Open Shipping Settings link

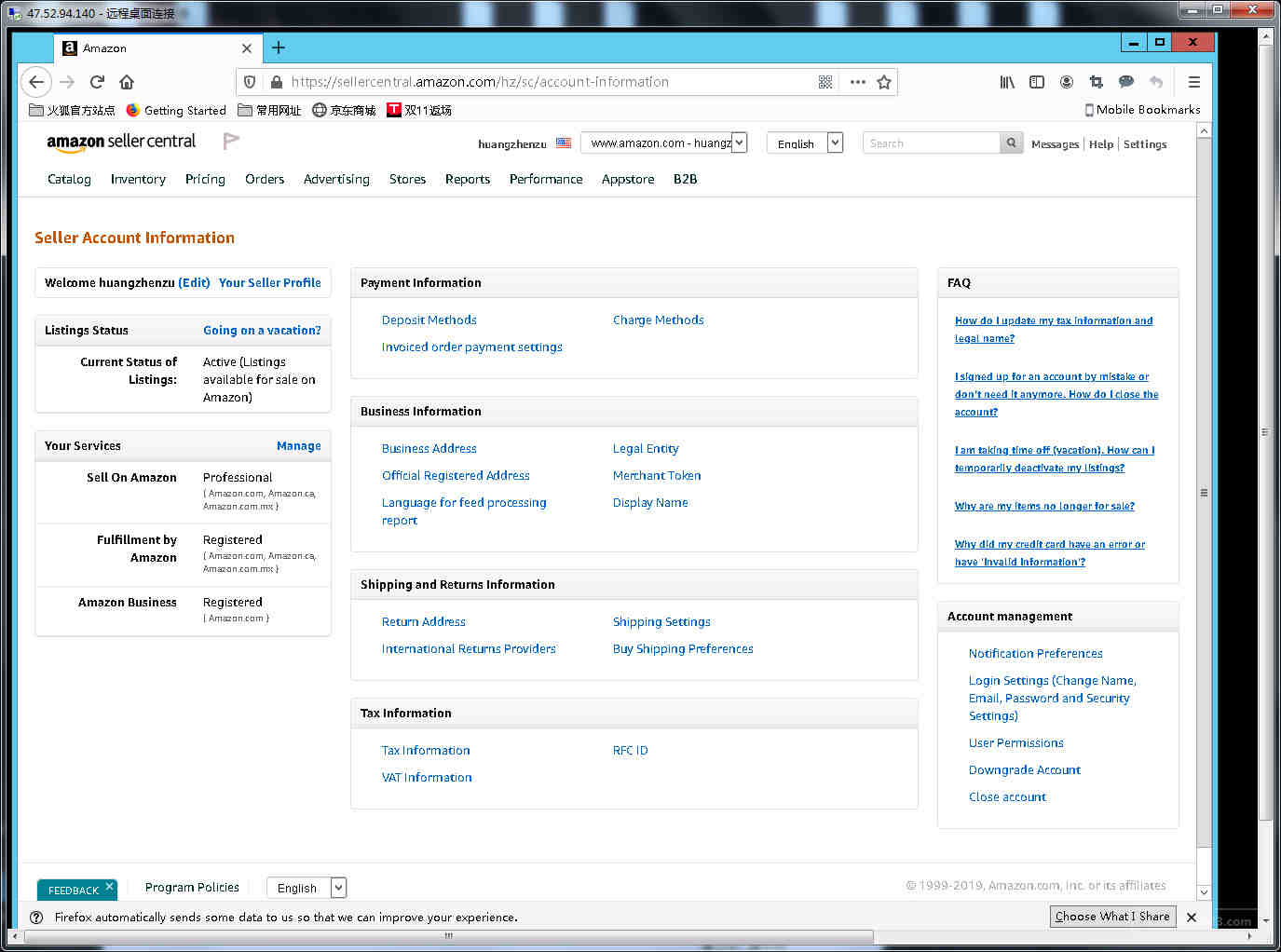click(x=661, y=621)
